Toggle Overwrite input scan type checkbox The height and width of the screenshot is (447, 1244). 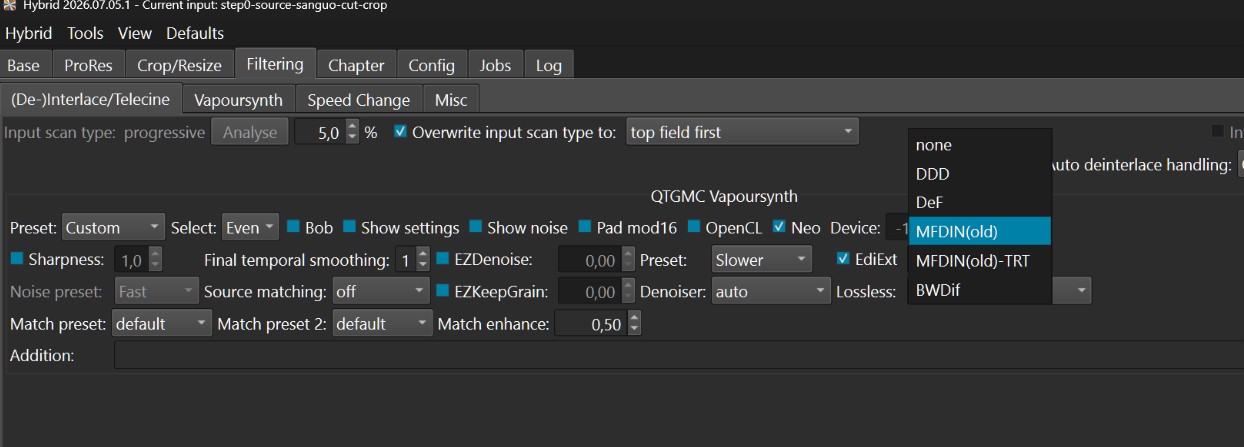[401, 131]
